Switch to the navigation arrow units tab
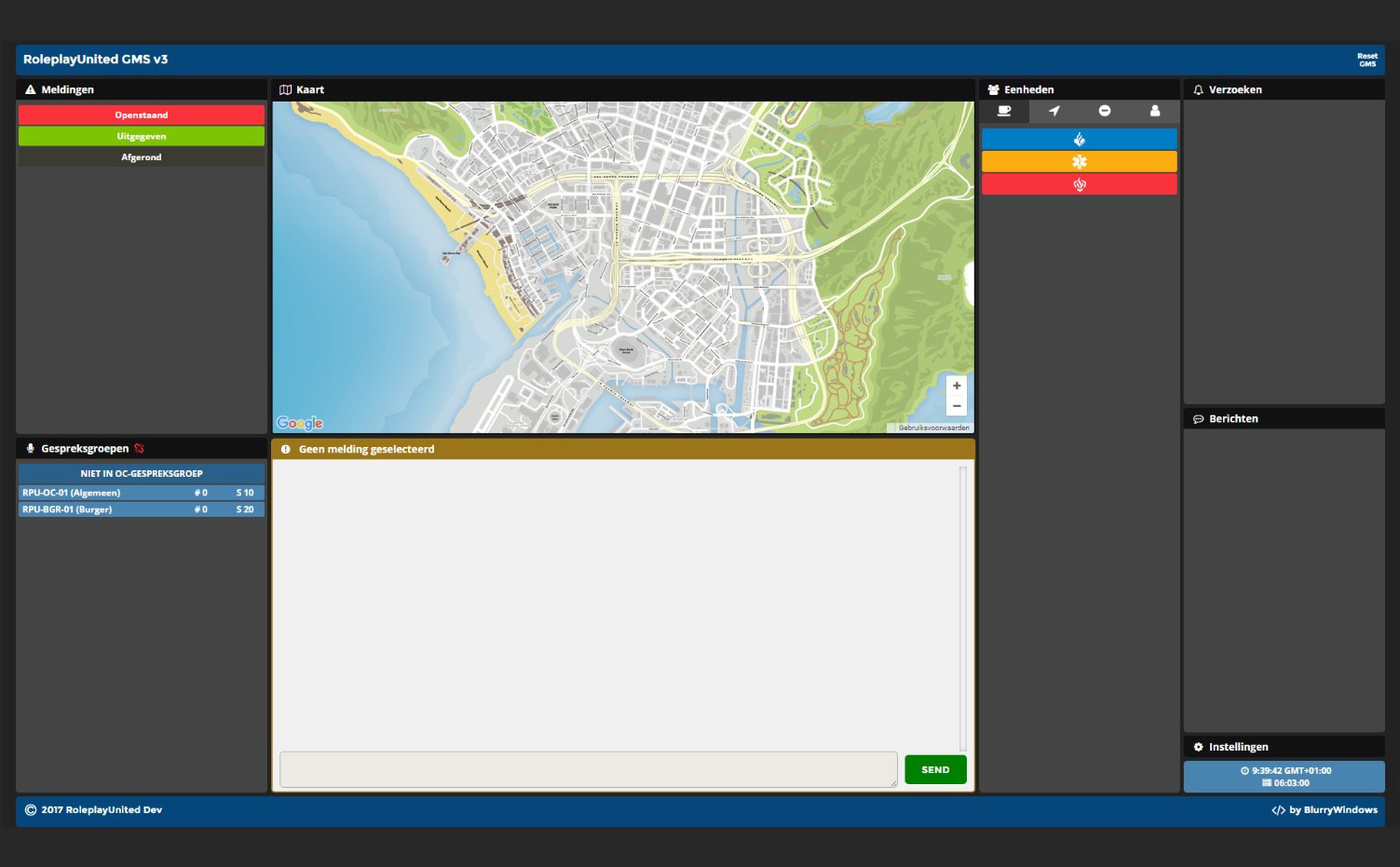 1054,111
